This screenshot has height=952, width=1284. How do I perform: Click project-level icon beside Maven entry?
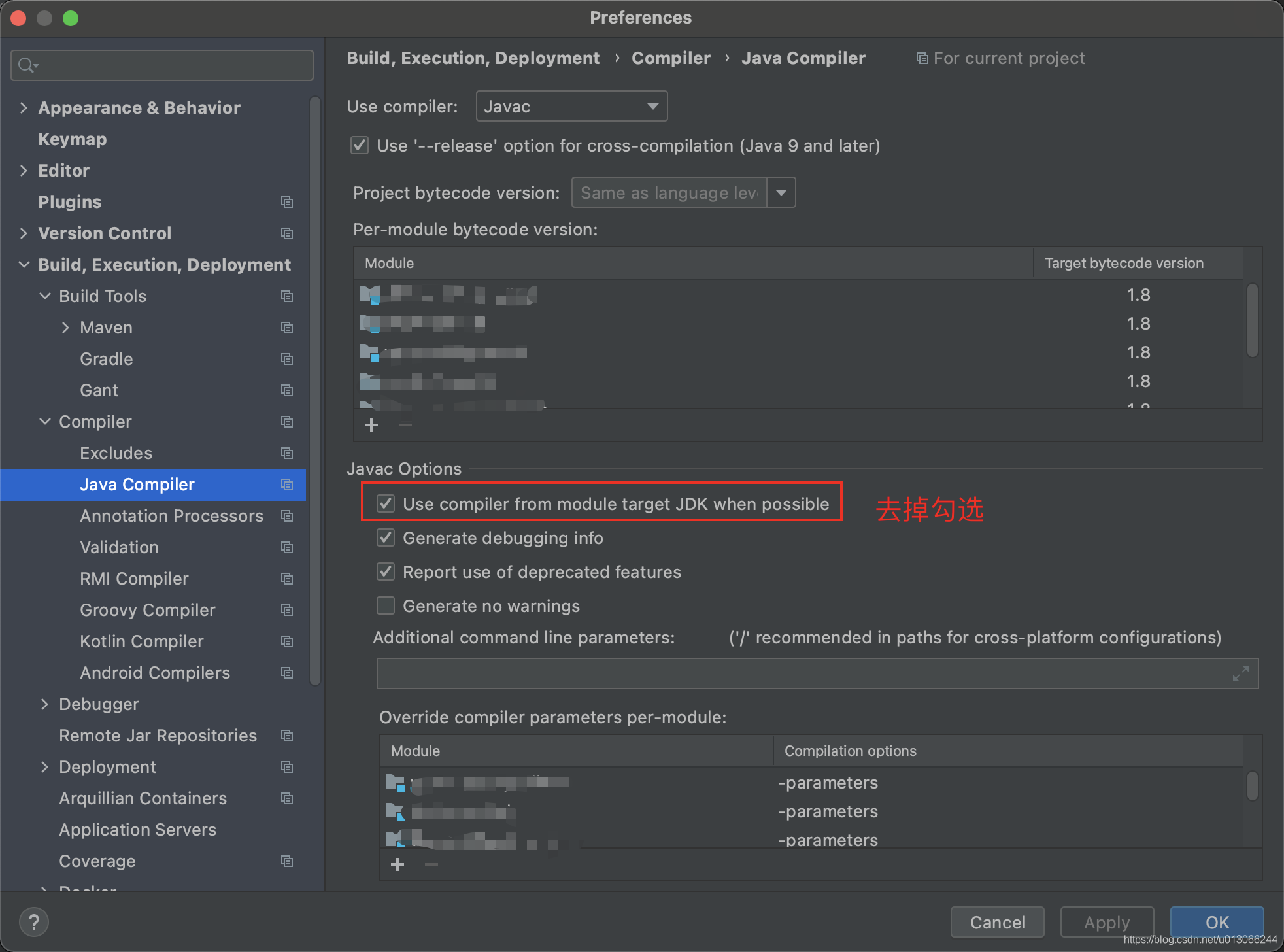tap(286, 328)
